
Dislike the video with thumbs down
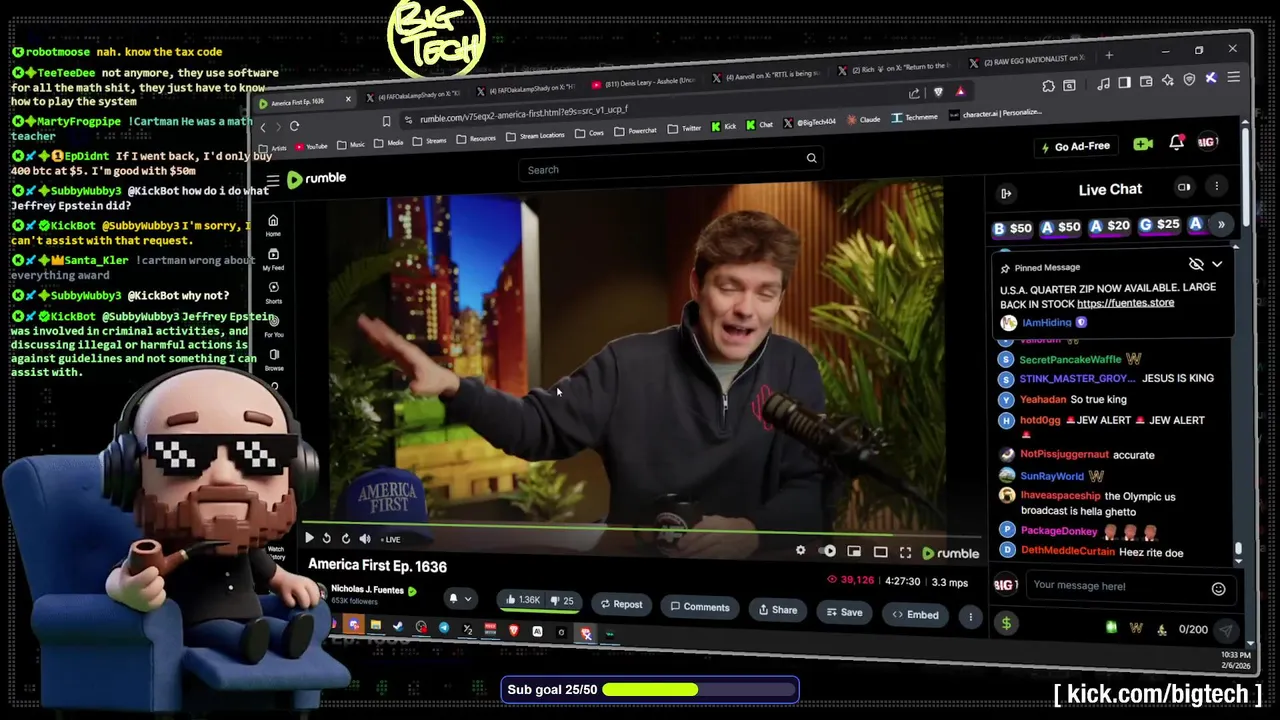coord(563,601)
